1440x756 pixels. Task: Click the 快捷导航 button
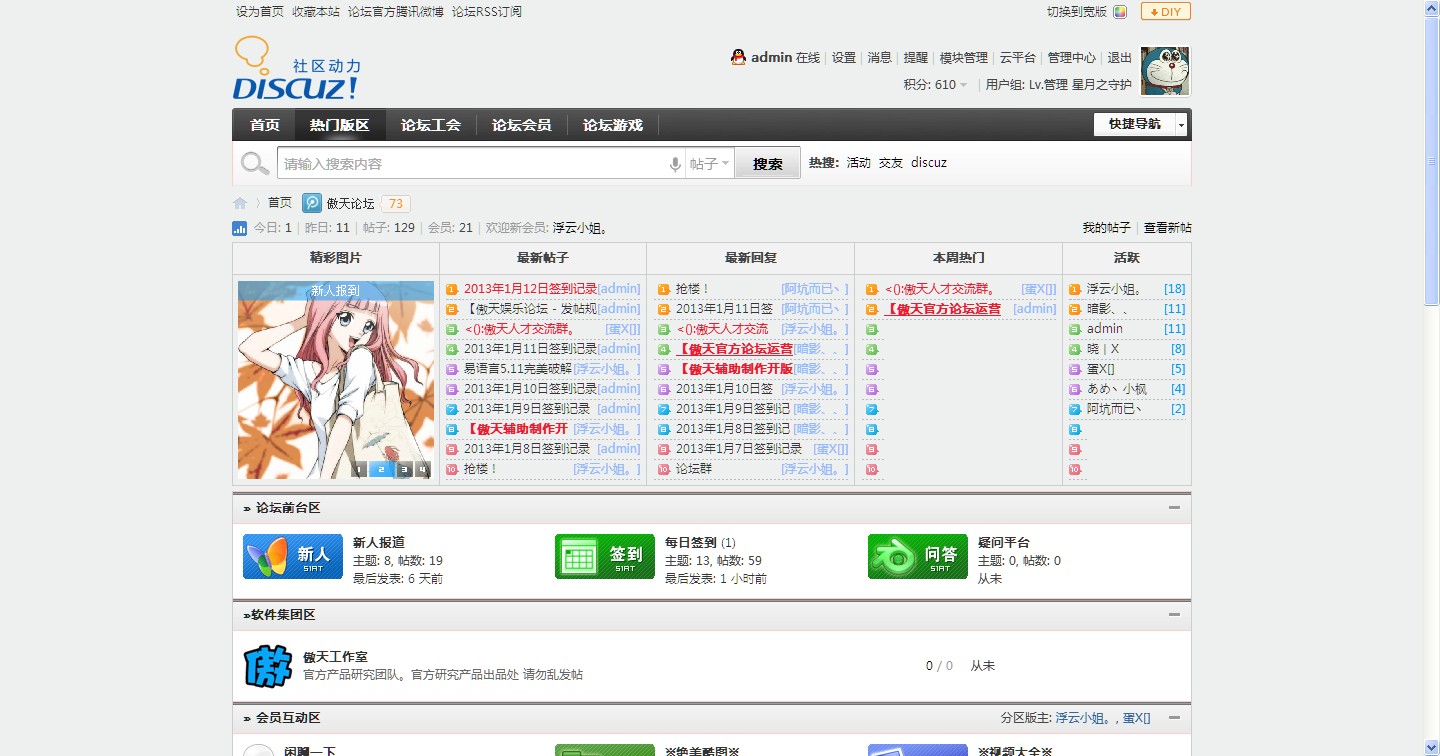(x=1135, y=125)
